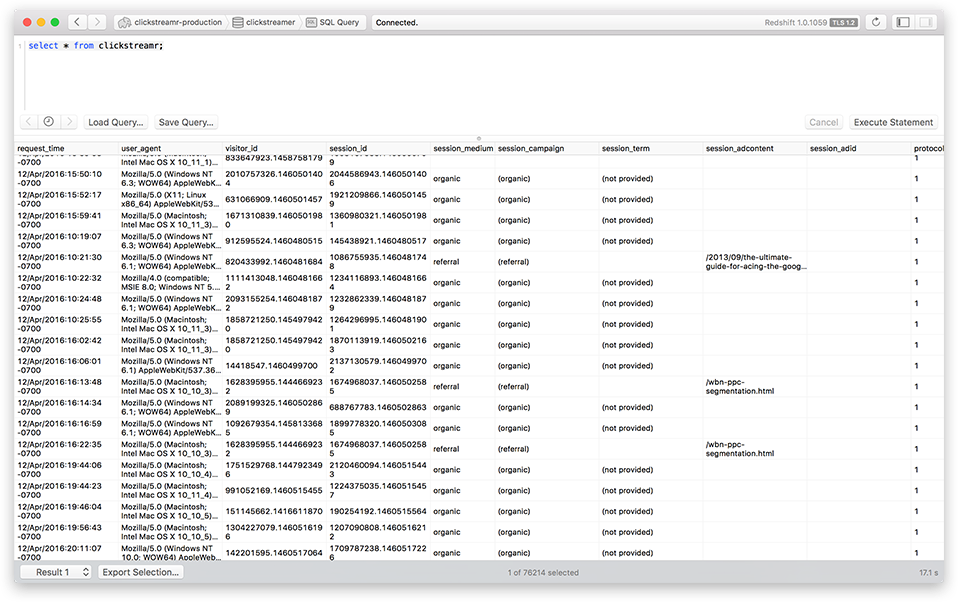
Task: Select request time 12/Apr/2016:16:14:34 cell
Action: pos(66,407)
